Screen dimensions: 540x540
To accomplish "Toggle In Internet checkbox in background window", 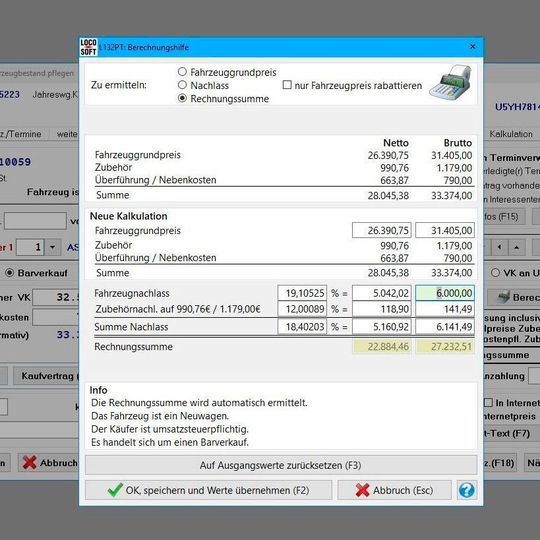I will (488, 402).
